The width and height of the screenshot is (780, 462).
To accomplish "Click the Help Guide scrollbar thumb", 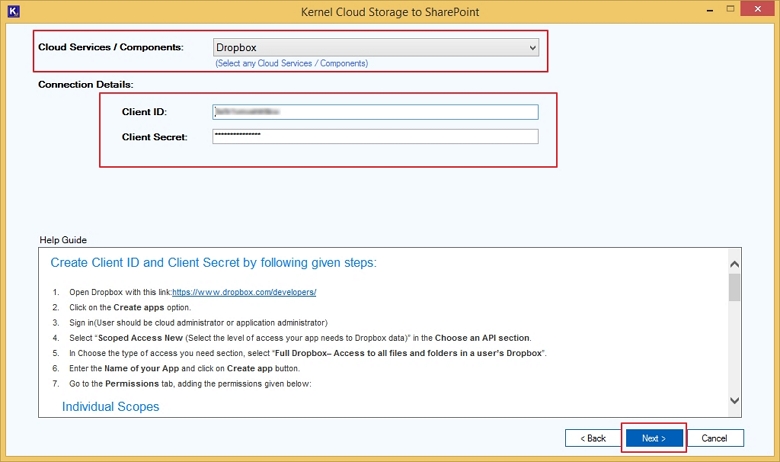I will [734, 287].
